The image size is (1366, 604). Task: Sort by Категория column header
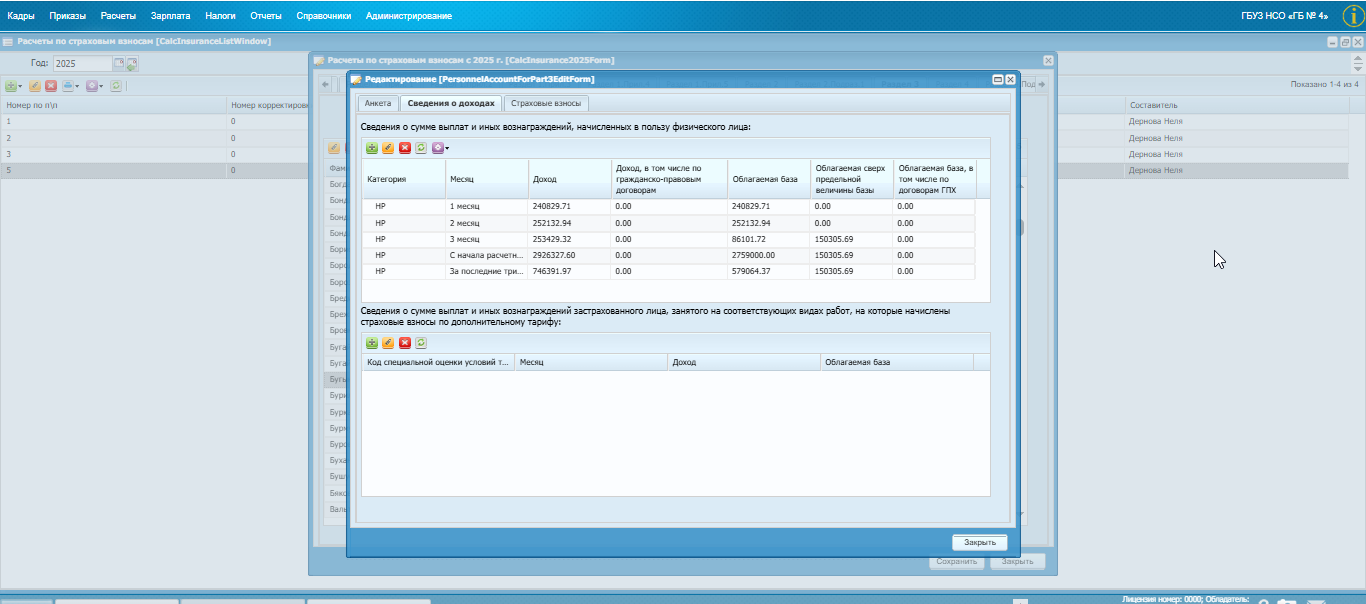[x=403, y=179]
